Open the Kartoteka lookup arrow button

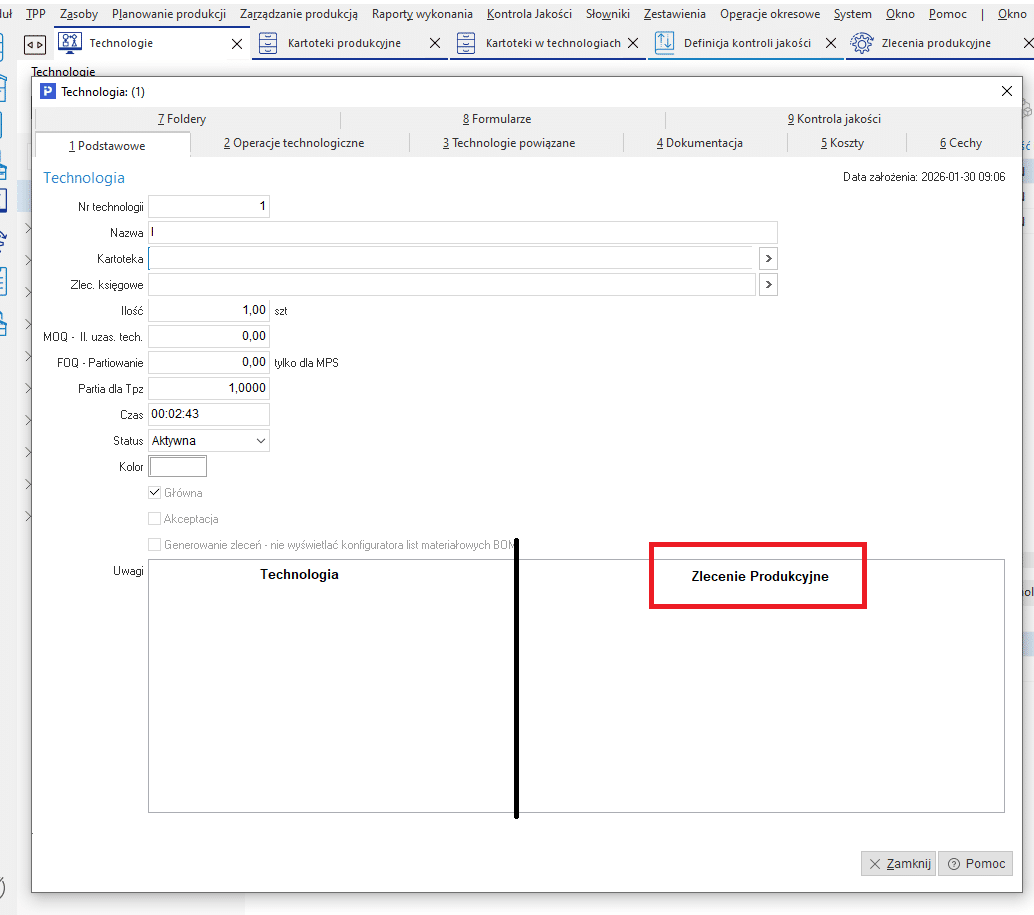point(768,259)
